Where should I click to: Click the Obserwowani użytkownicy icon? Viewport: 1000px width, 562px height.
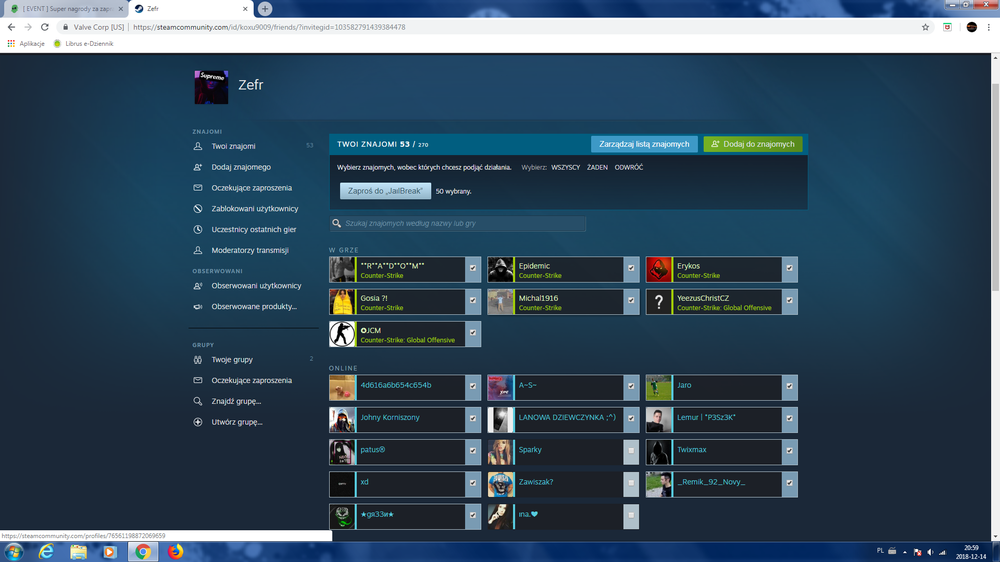[198, 286]
